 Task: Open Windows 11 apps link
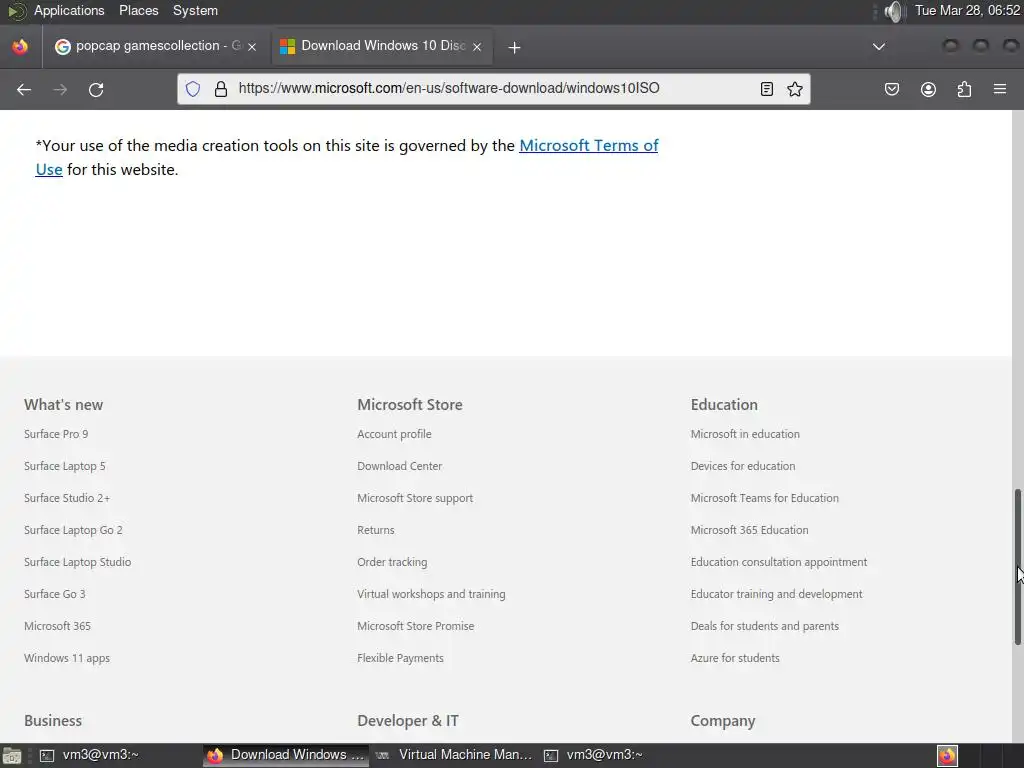click(x=67, y=658)
